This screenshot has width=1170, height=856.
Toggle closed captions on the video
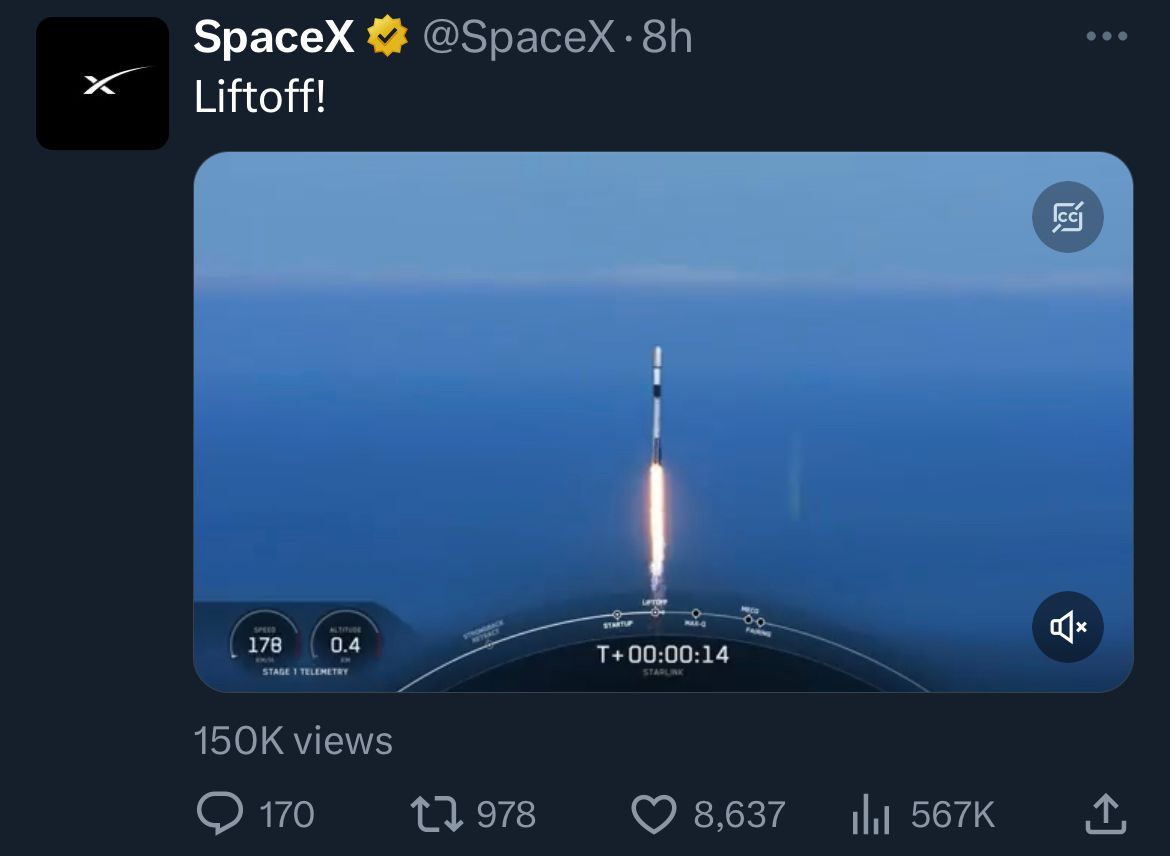(x=1067, y=217)
